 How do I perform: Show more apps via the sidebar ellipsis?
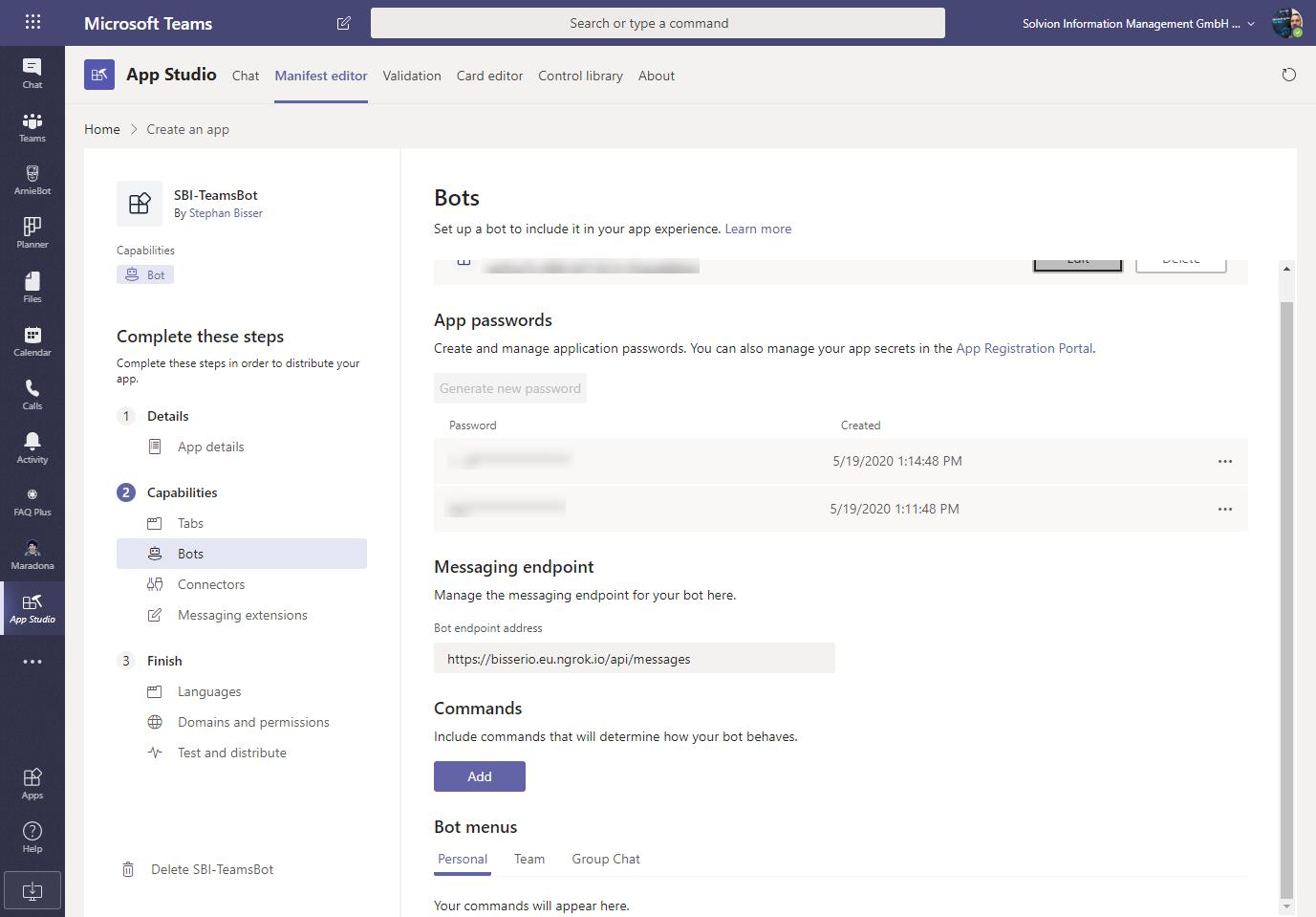[x=32, y=662]
